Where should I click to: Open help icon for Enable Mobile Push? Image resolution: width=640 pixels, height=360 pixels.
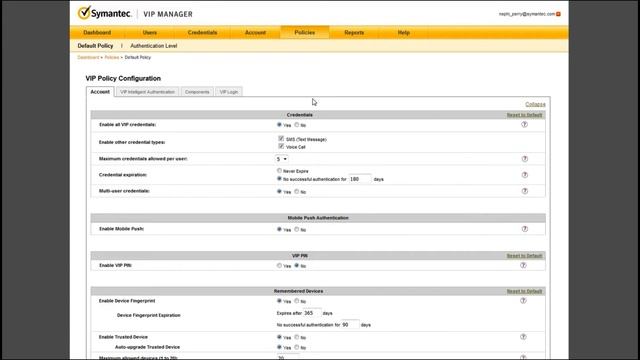pyautogui.click(x=524, y=229)
